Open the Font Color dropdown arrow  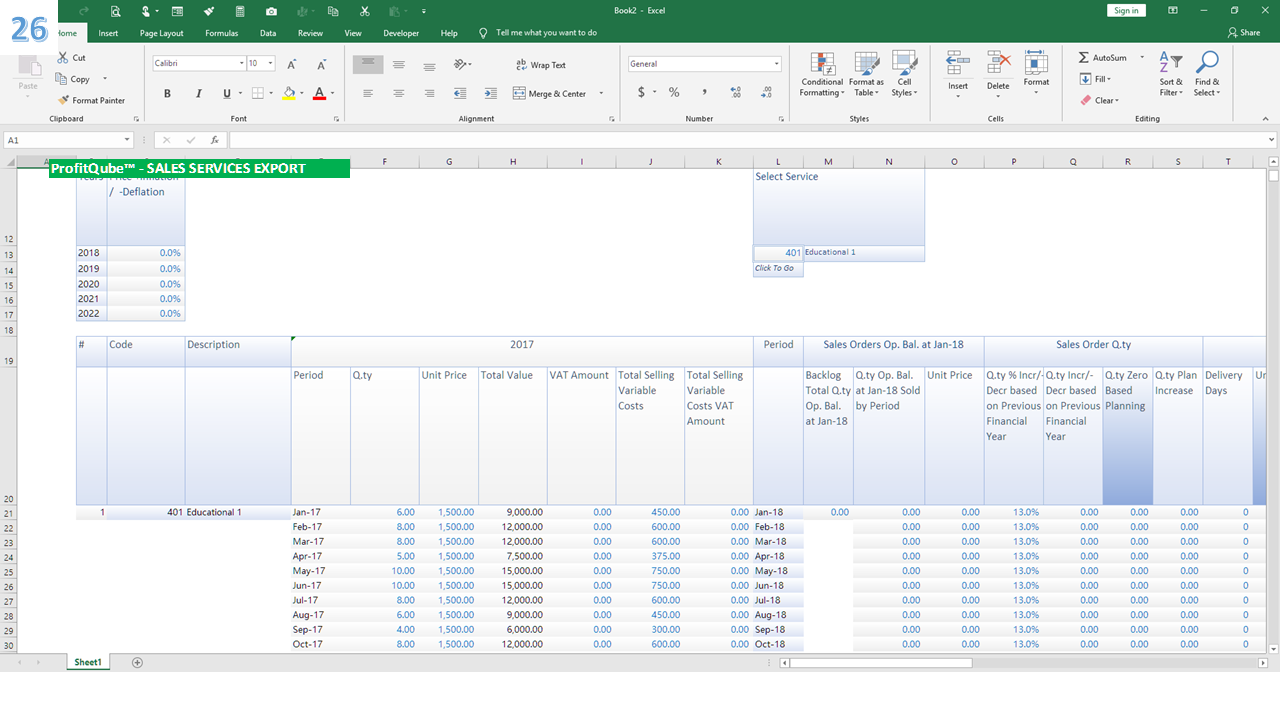332,94
